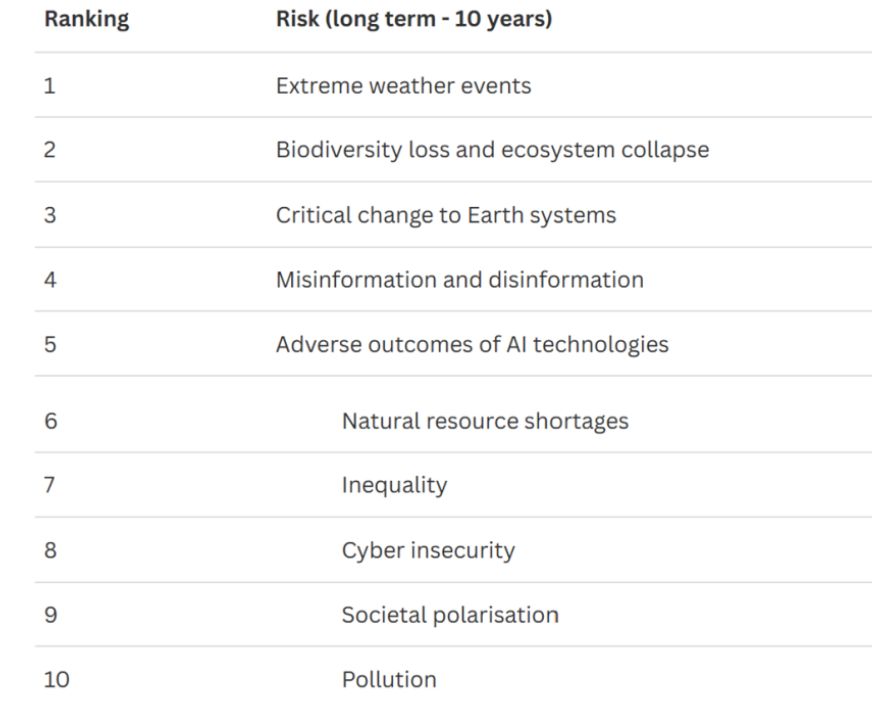Screen dimensions: 872x708
Task: Click Misinformation and disinformation entry
Action: tap(459, 280)
